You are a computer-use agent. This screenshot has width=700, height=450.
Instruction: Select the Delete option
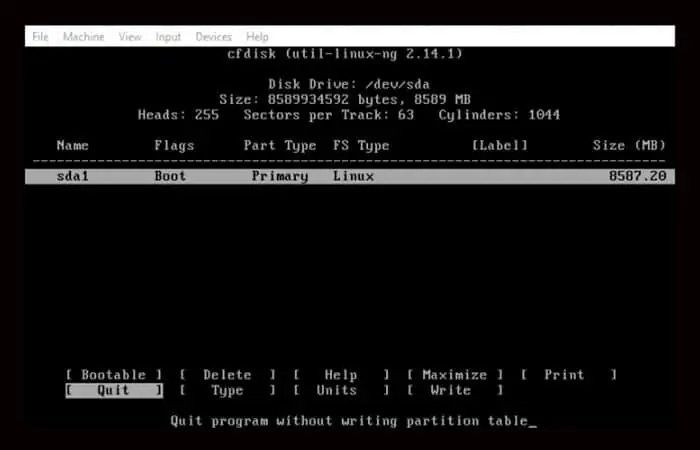click(228, 375)
